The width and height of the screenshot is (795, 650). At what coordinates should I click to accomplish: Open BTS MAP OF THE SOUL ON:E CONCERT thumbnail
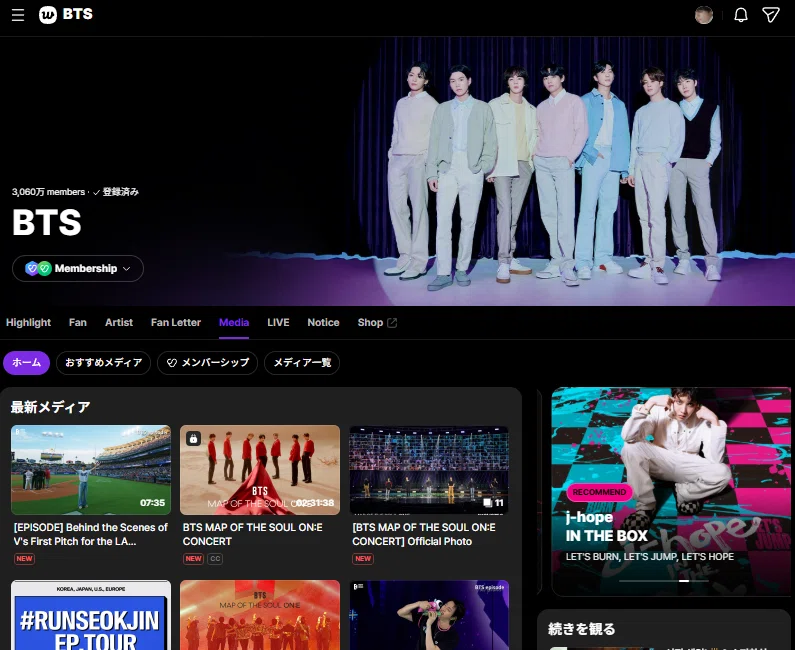(x=260, y=470)
